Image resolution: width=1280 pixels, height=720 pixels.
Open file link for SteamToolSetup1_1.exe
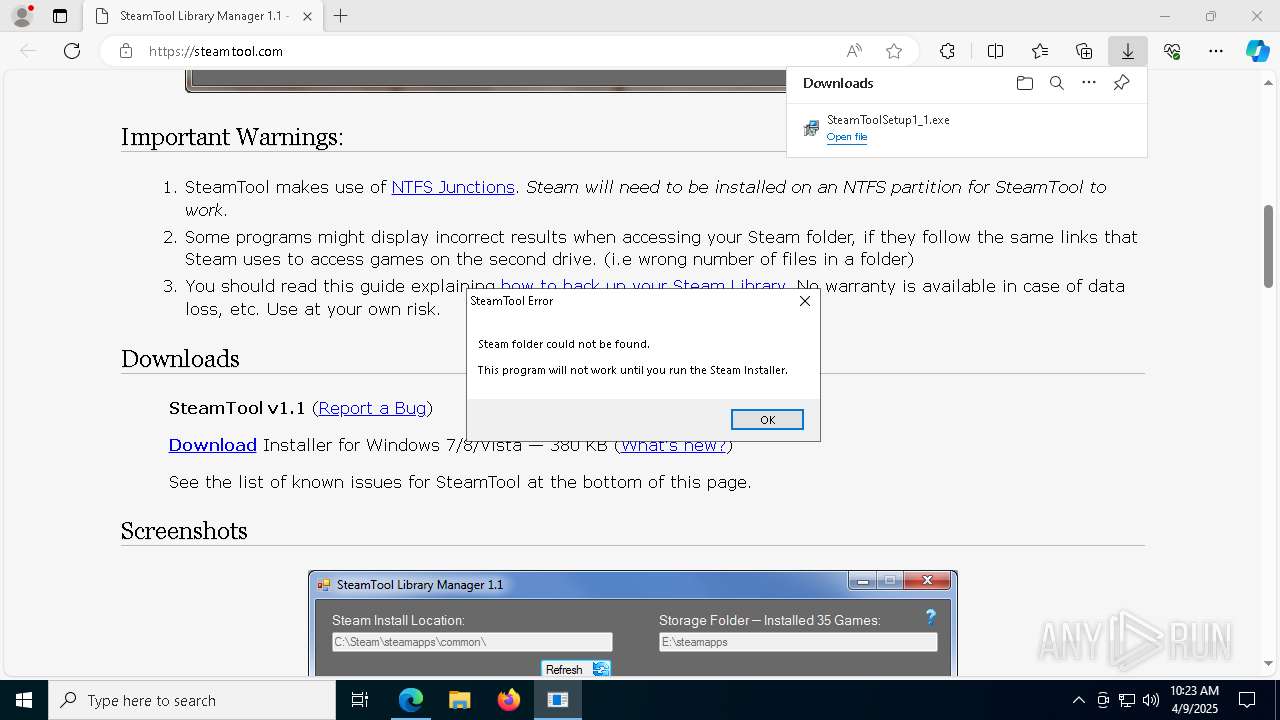pyautogui.click(x=847, y=137)
